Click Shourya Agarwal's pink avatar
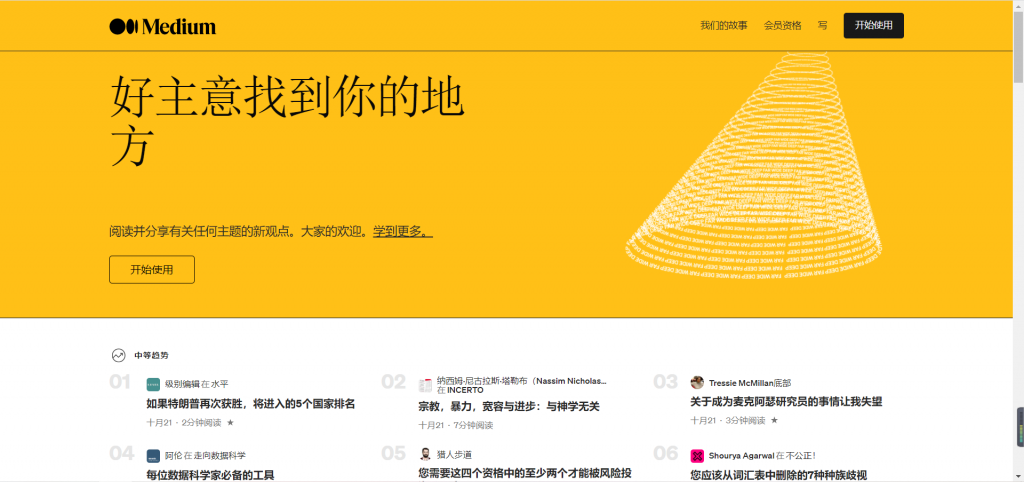The width and height of the screenshot is (1024, 482). click(697, 455)
